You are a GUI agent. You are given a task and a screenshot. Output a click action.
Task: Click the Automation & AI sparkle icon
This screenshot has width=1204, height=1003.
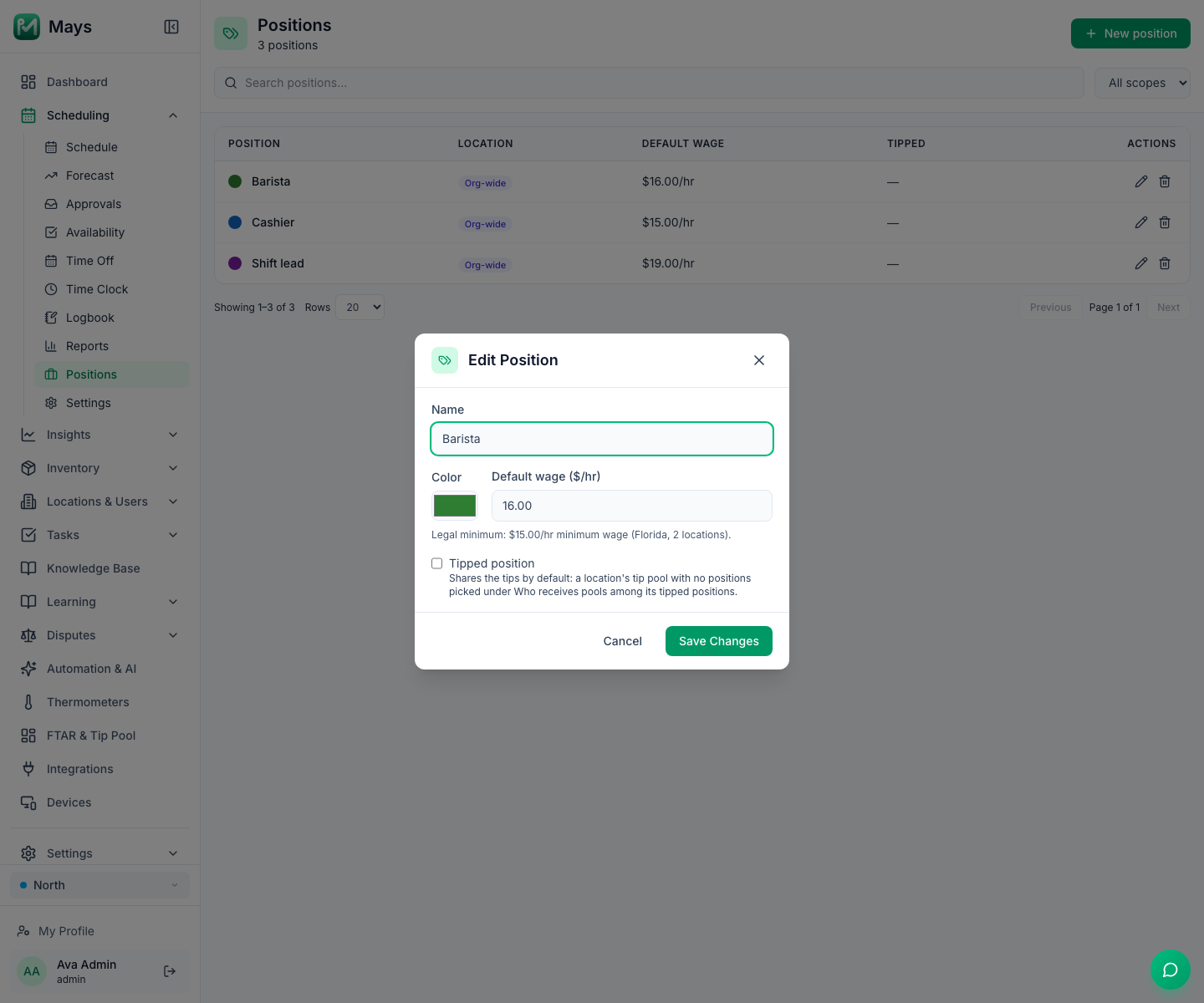[x=28, y=669]
